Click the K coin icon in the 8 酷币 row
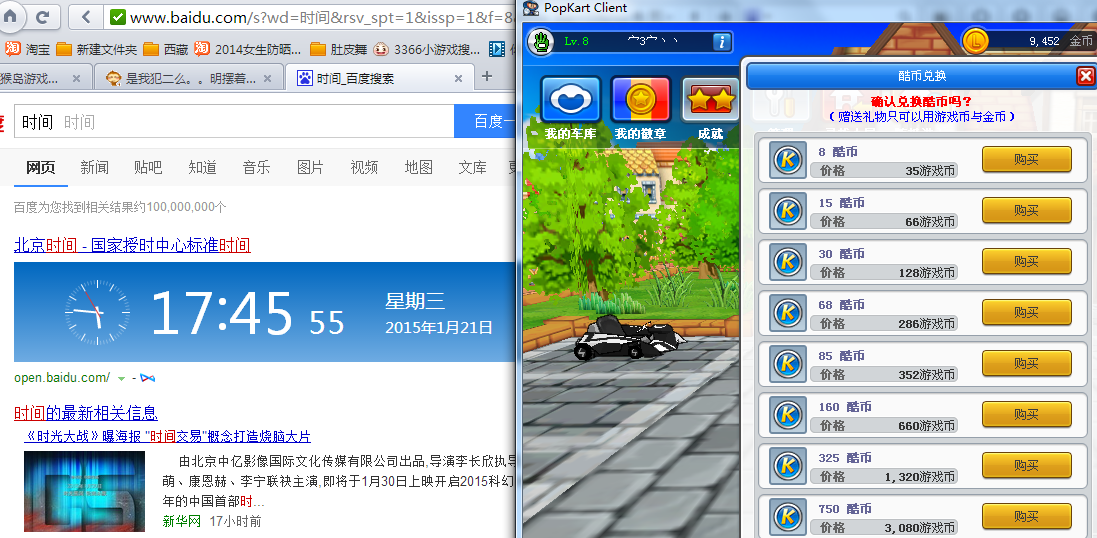The height and width of the screenshot is (538, 1097). [788, 160]
